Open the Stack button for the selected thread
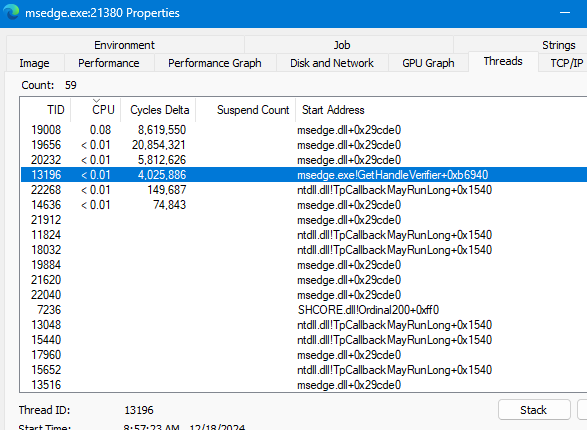 coord(533,410)
